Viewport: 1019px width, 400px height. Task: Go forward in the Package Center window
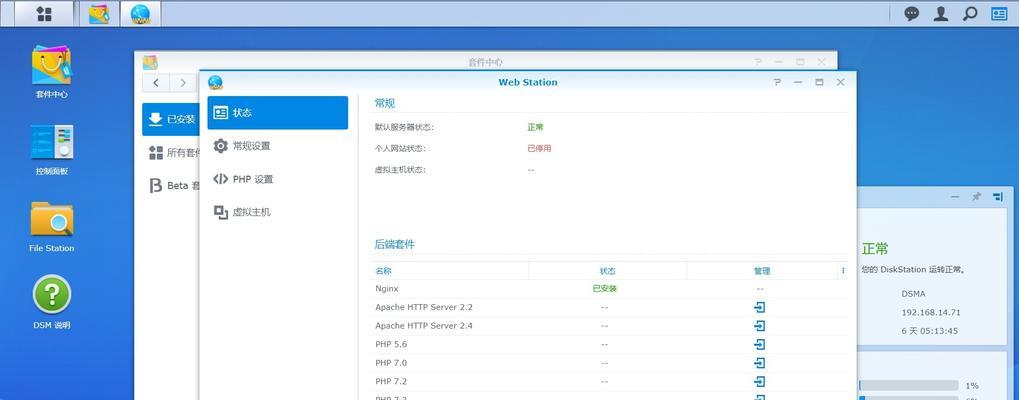click(x=183, y=82)
